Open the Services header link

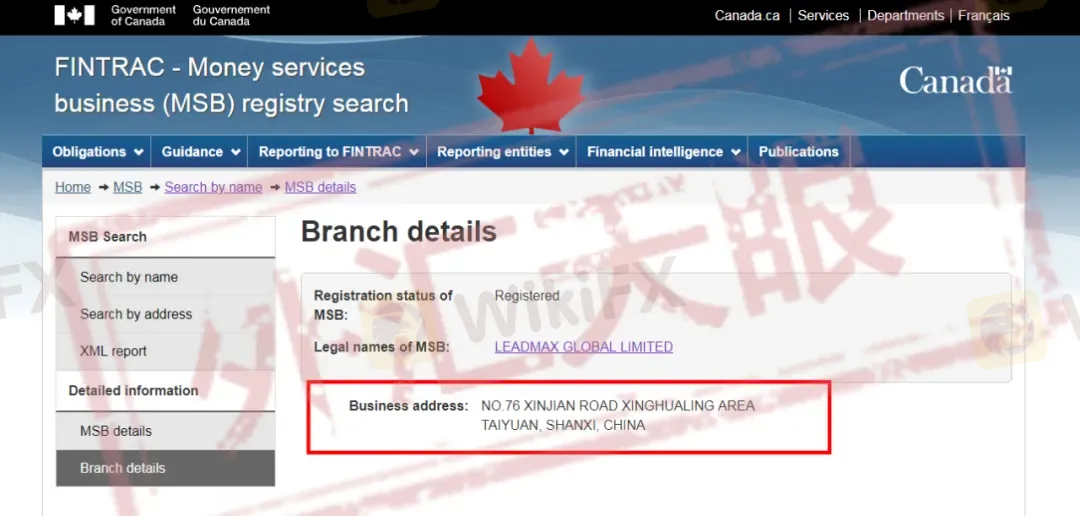[823, 15]
